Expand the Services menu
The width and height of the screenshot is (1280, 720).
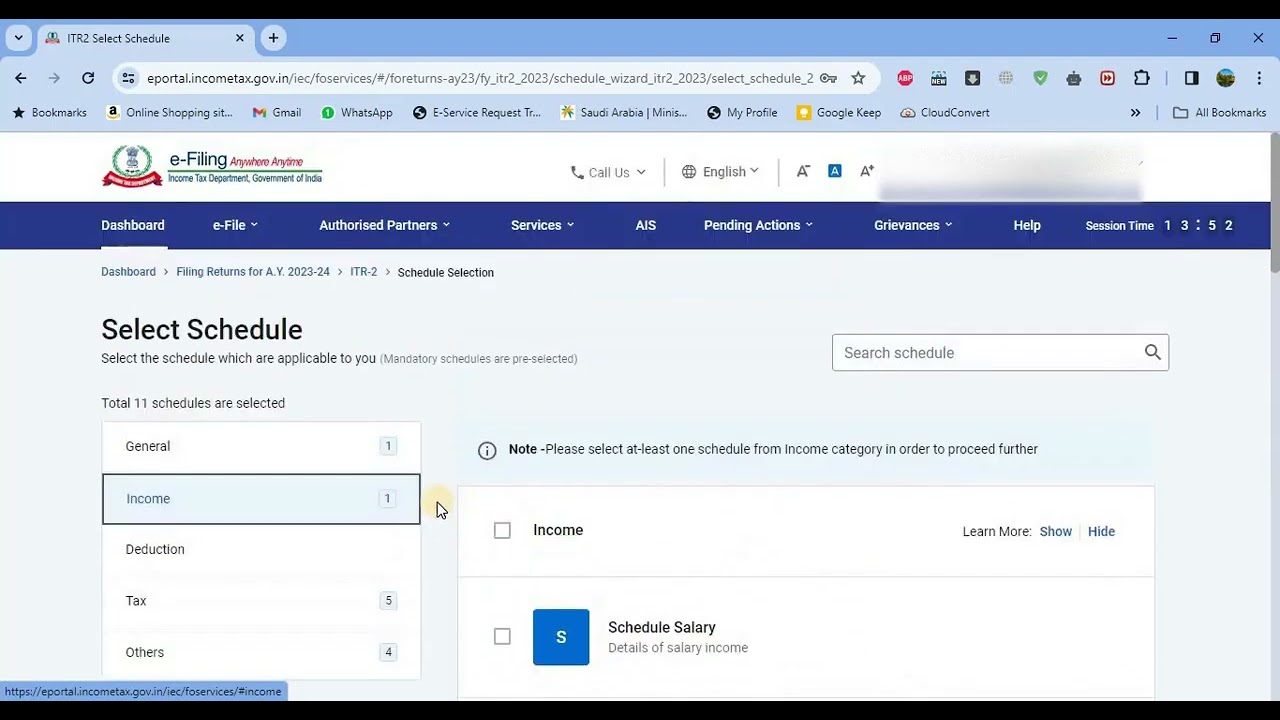click(x=543, y=225)
